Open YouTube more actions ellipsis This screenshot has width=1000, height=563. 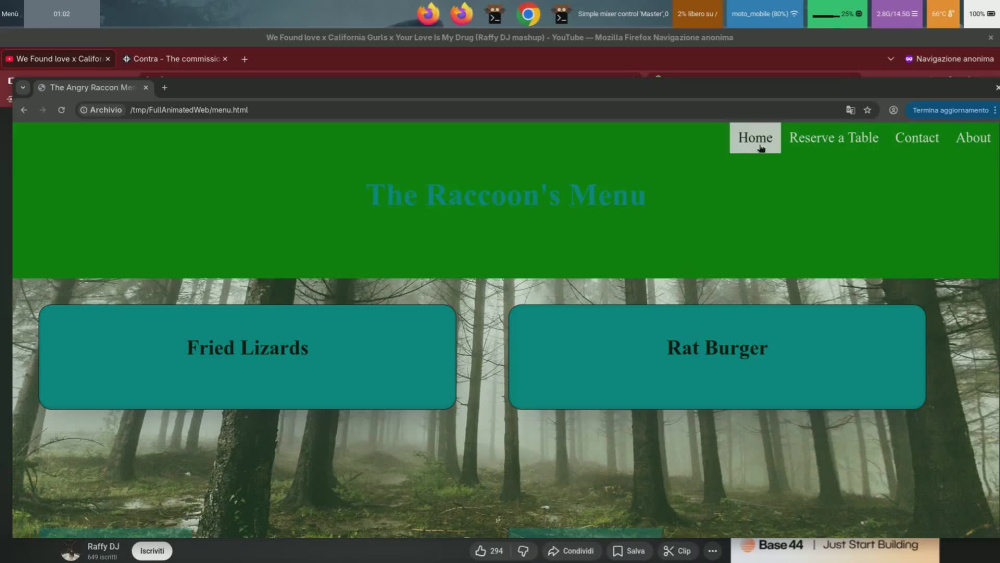click(712, 551)
